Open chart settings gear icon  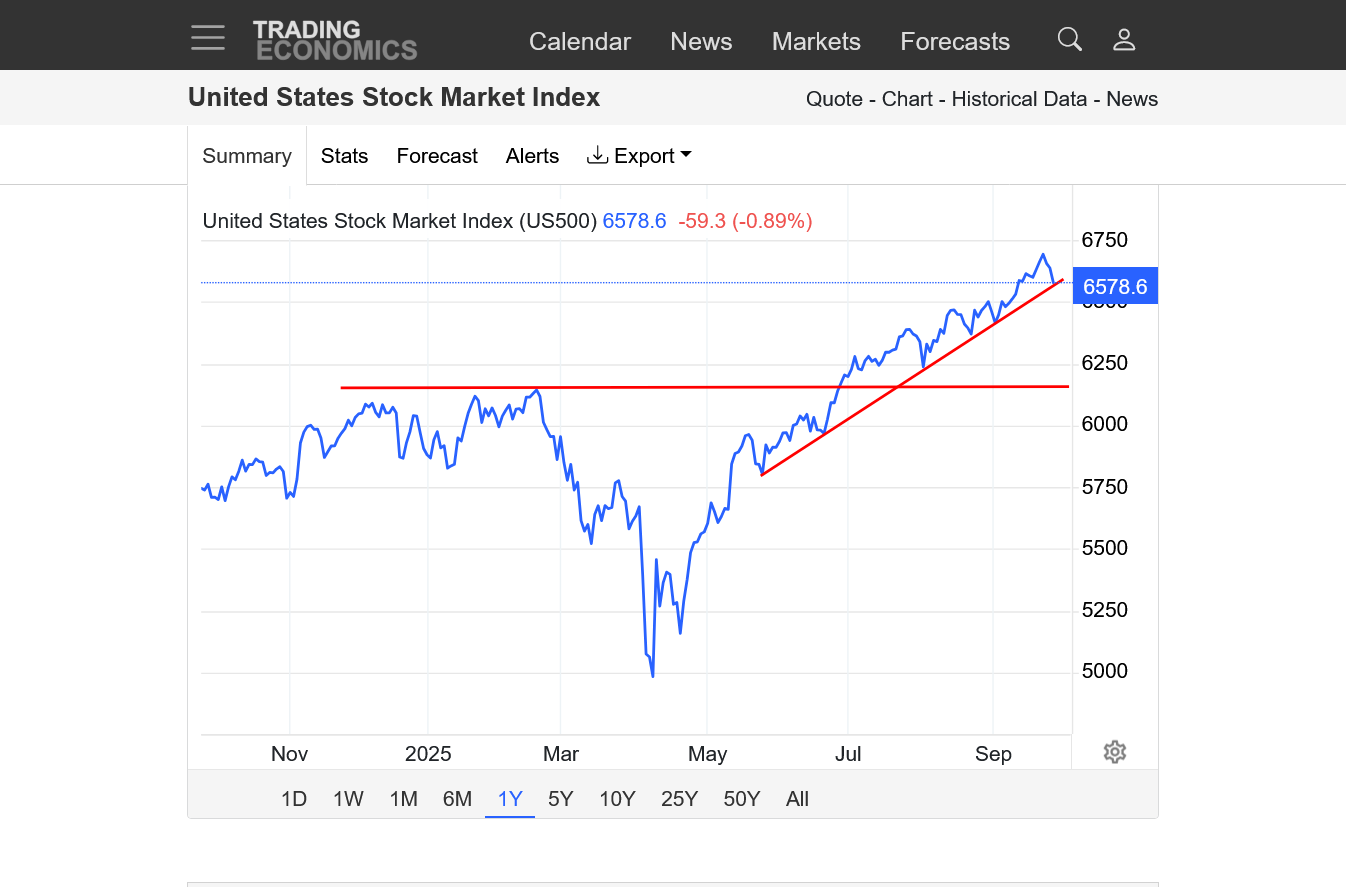point(1114,752)
